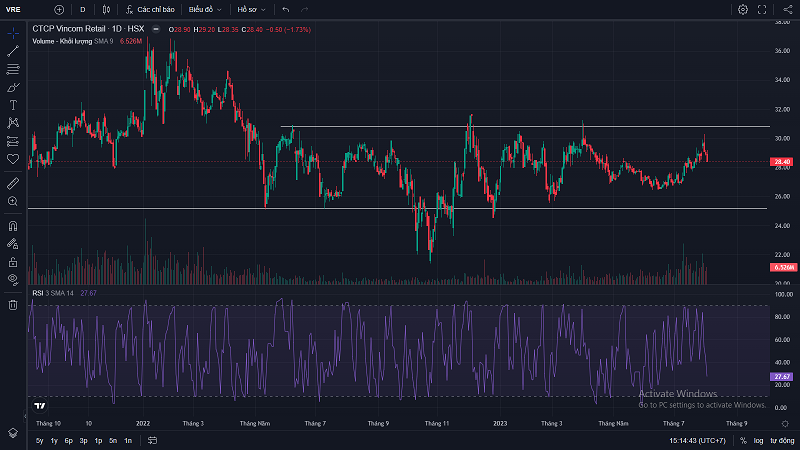Pick the text annotation tool

[x=13, y=104]
